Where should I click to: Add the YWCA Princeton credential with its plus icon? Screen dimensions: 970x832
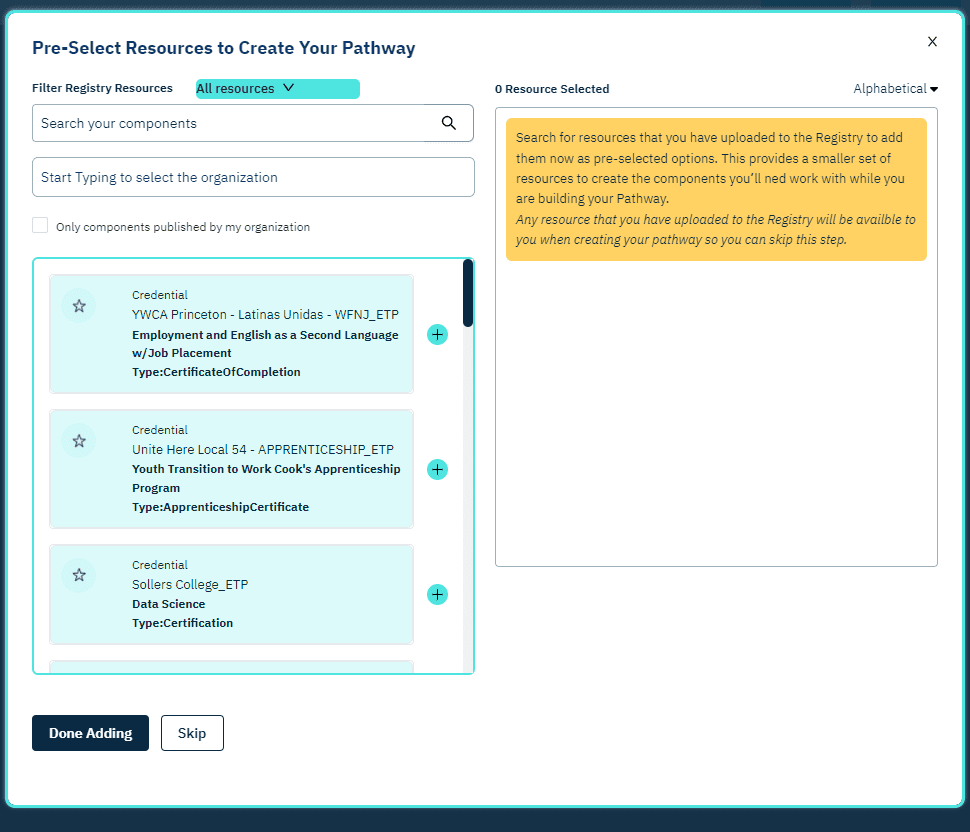pos(437,334)
